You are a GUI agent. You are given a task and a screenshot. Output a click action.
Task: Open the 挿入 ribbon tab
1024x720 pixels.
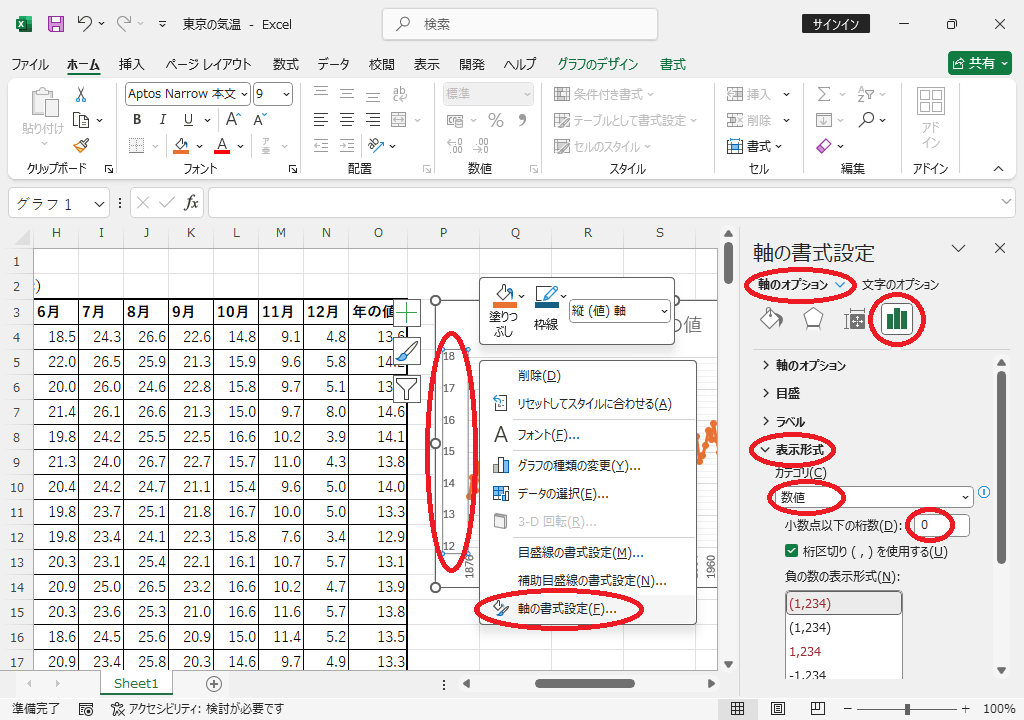tap(131, 64)
